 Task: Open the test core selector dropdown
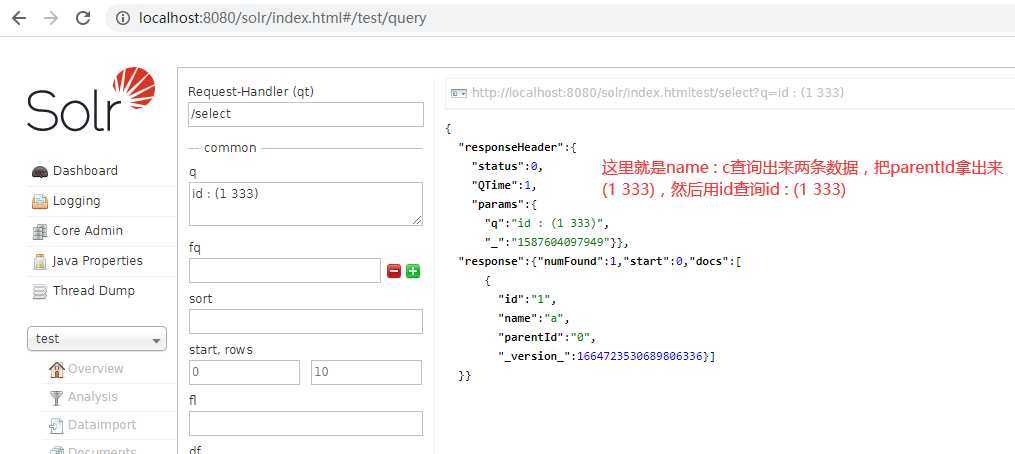point(97,339)
